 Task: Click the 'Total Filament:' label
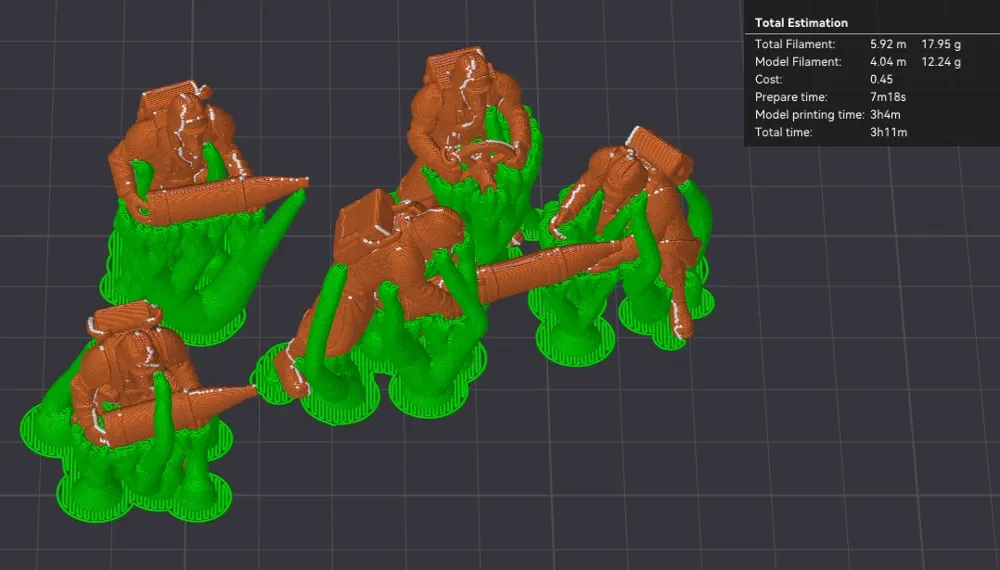pos(795,44)
